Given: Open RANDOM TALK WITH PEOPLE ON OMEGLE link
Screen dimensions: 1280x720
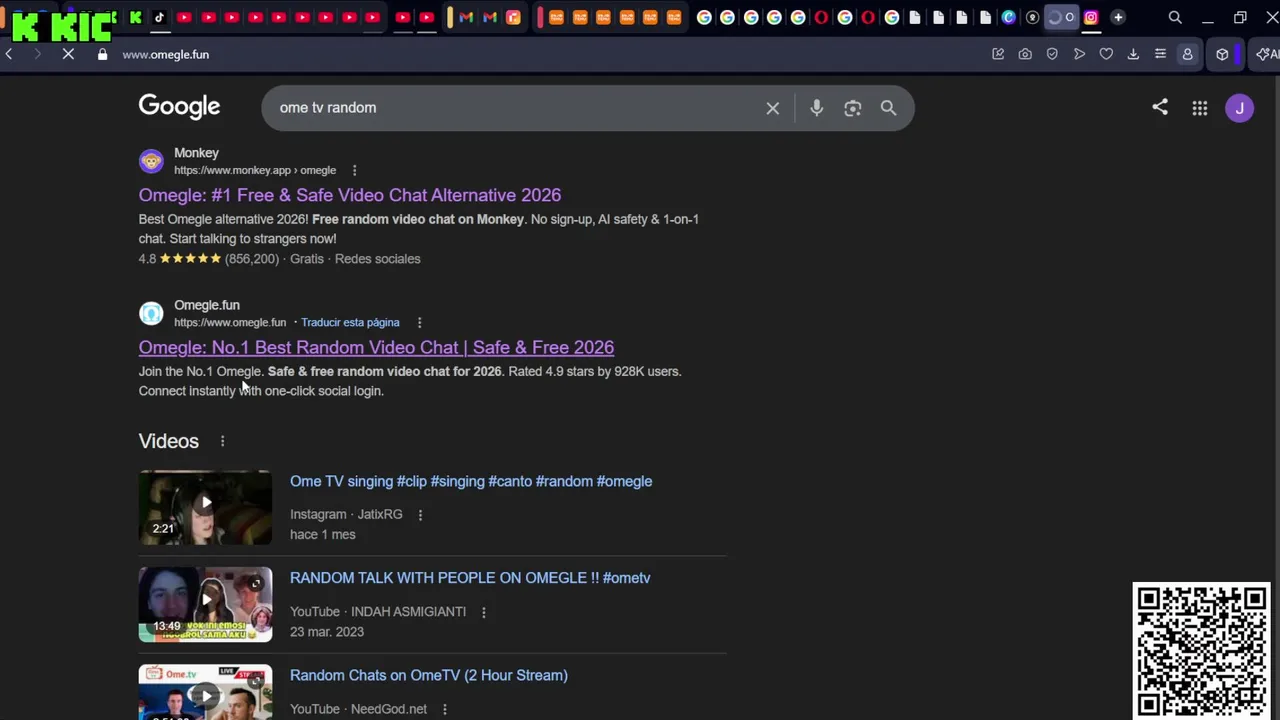Looking at the screenshot, I should pyautogui.click(x=470, y=578).
